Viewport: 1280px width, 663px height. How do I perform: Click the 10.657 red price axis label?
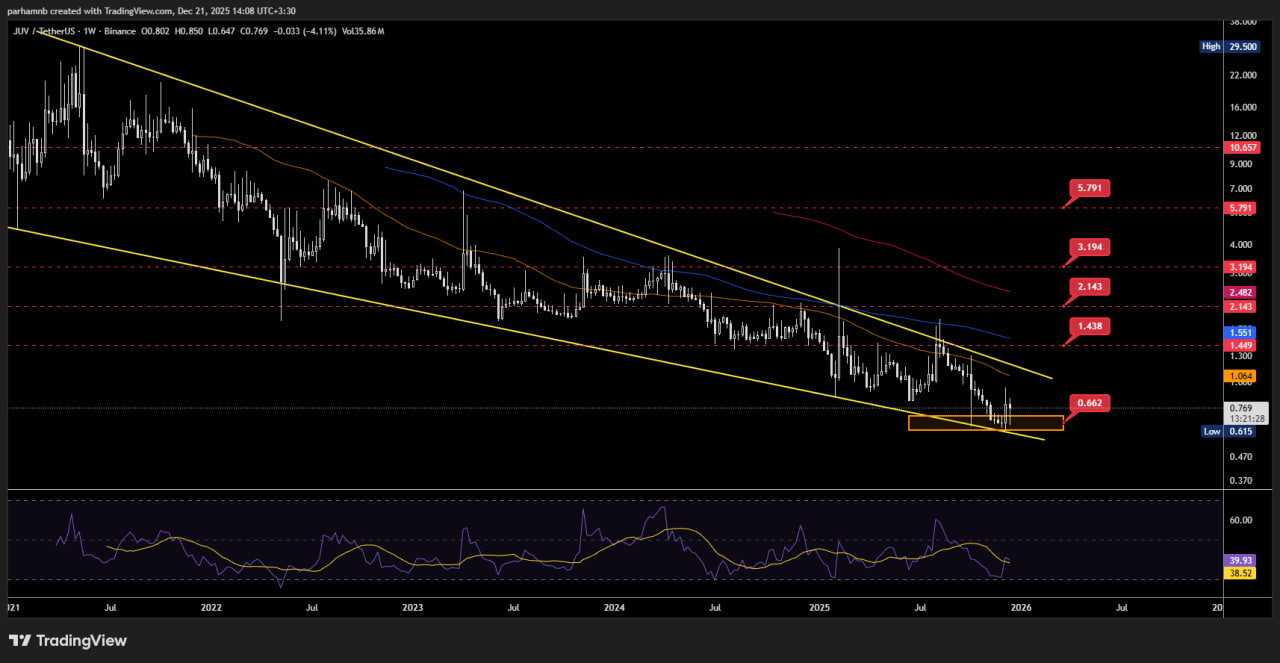pos(1241,147)
